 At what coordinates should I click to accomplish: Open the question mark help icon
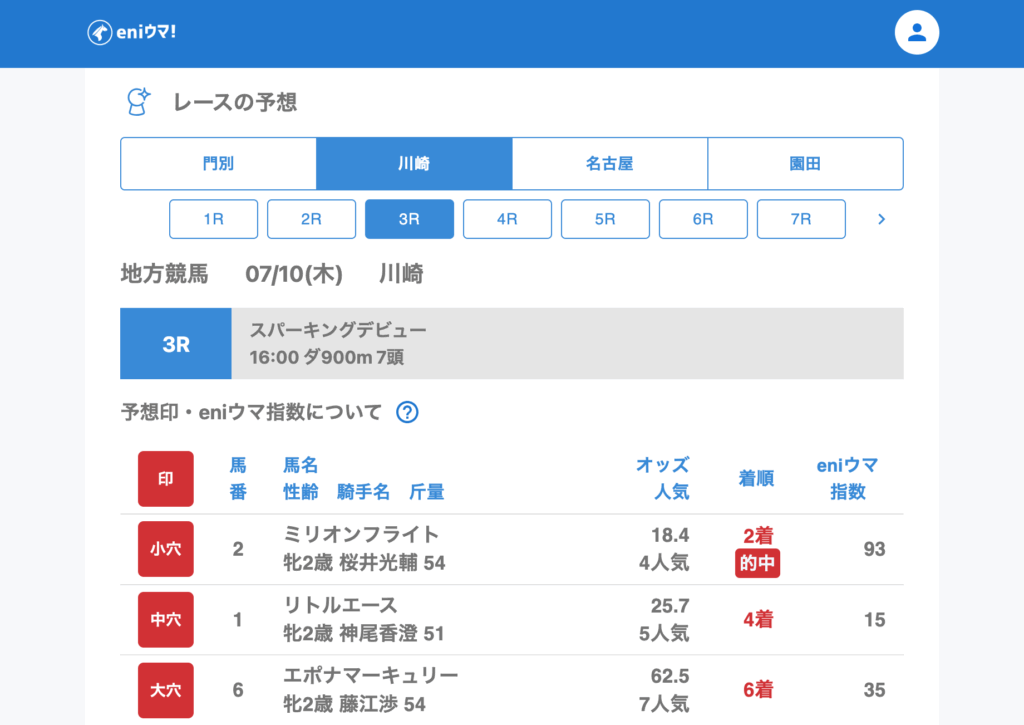pos(407,412)
